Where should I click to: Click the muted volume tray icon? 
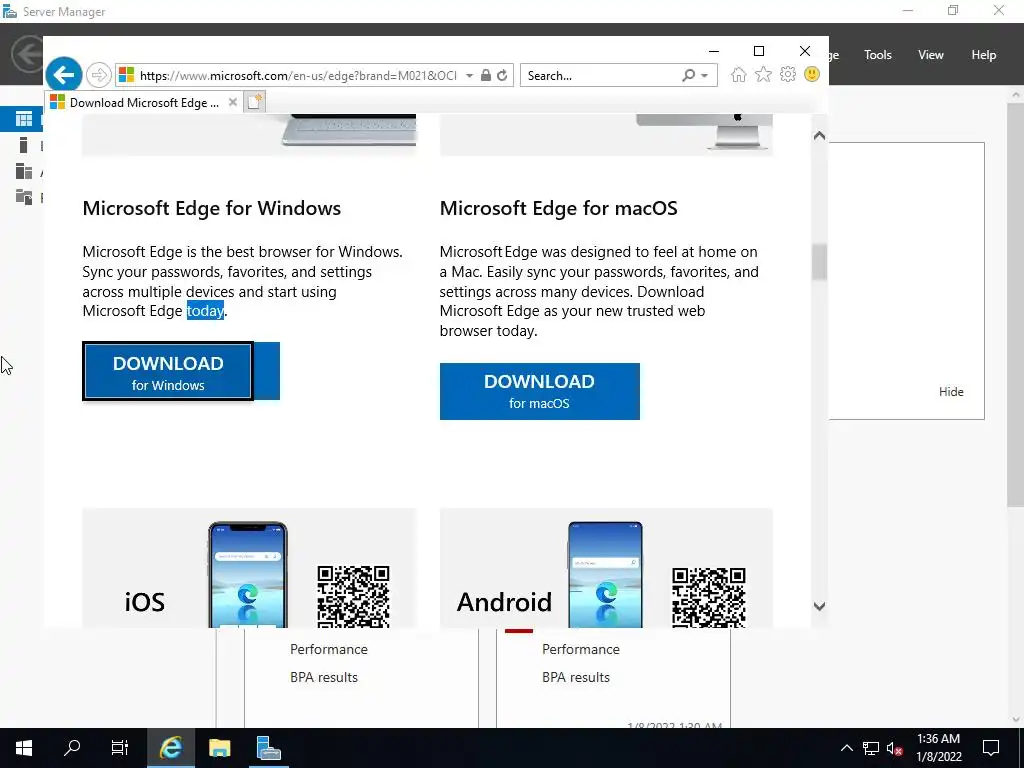point(894,748)
